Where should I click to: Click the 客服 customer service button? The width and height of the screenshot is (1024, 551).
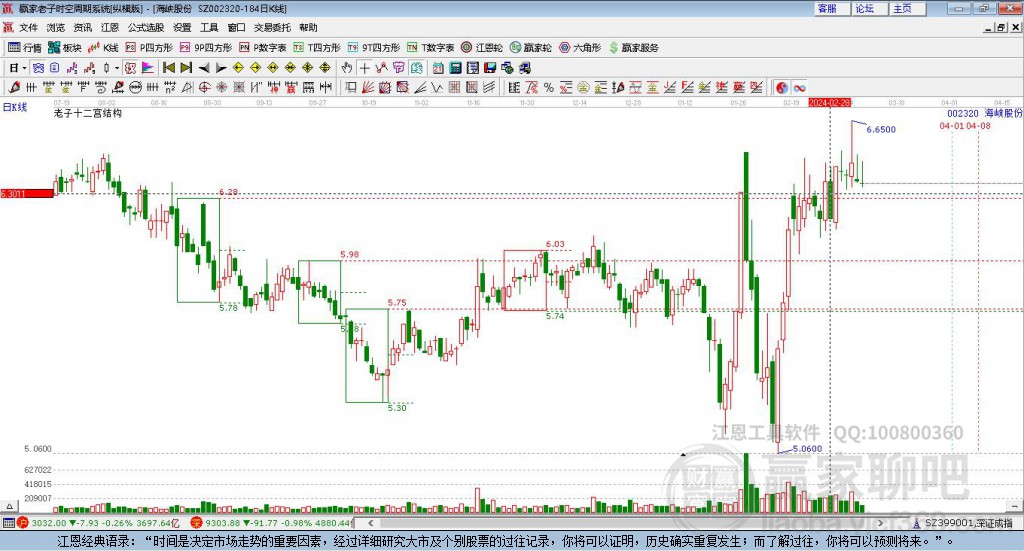tap(831, 8)
